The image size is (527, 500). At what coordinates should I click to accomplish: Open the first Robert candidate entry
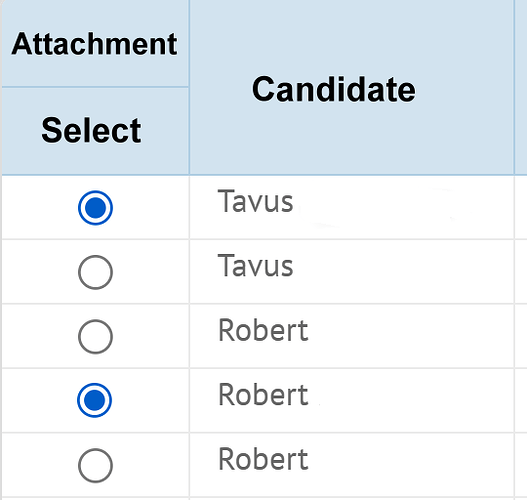coord(263,330)
